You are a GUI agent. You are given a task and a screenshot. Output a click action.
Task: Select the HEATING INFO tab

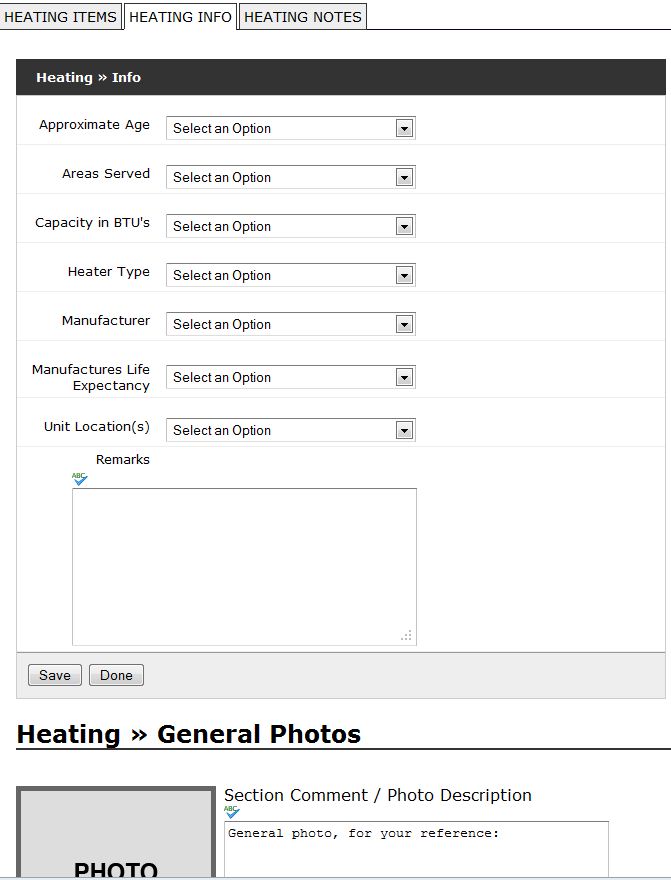[180, 17]
